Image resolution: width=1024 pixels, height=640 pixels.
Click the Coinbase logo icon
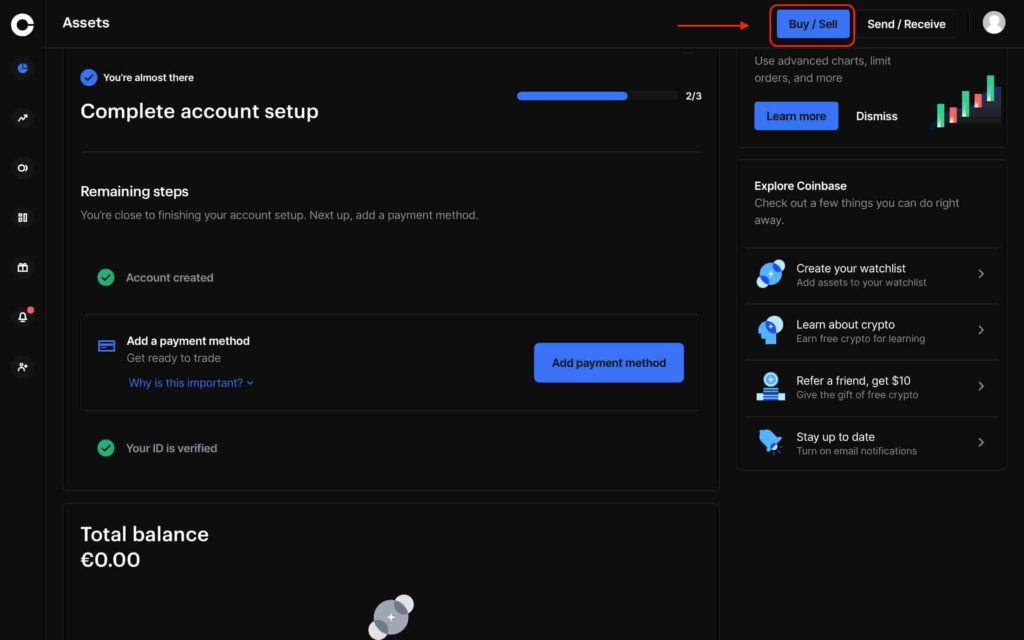click(x=22, y=24)
